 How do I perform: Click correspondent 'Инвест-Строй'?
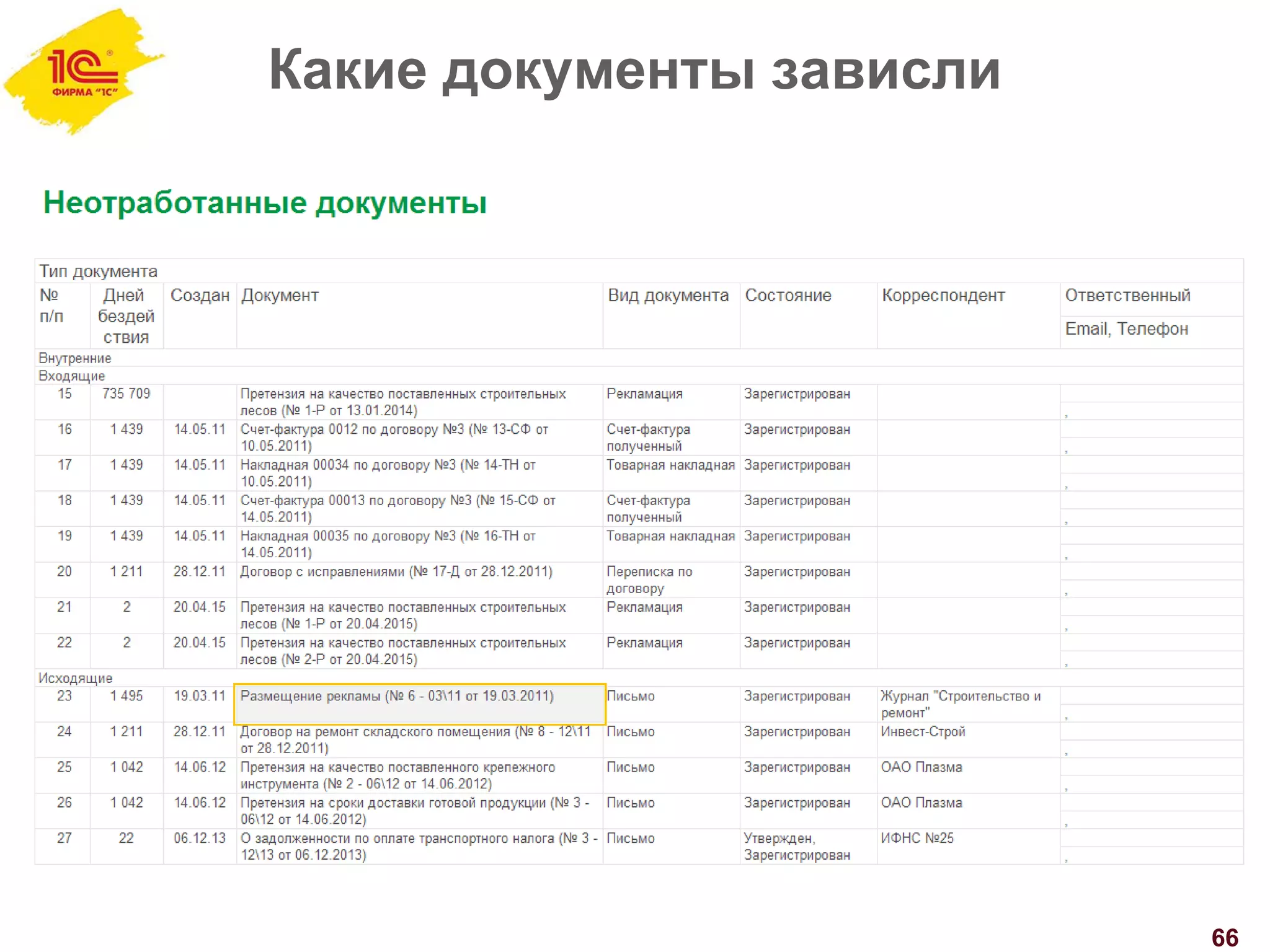(923, 732)
